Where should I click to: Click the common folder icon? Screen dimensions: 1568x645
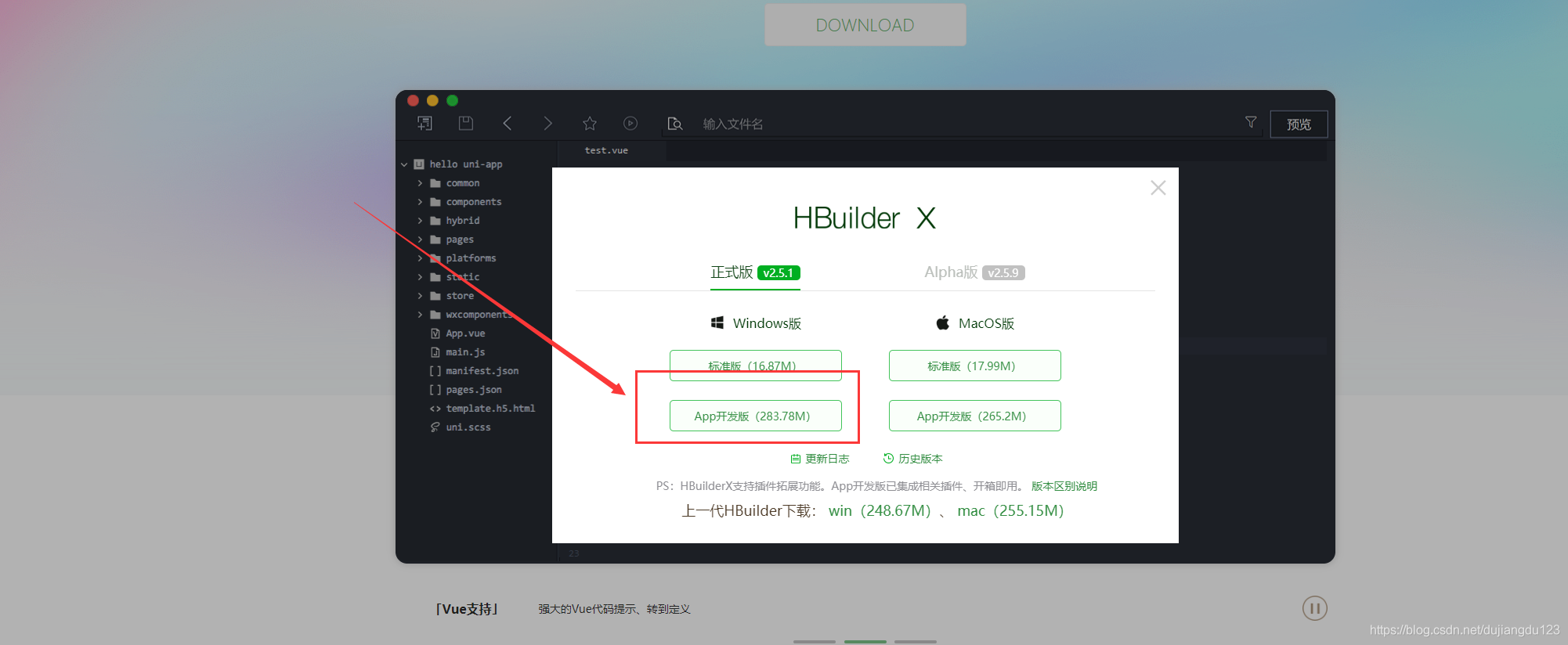pyautogui.click(x=435, y=183)
